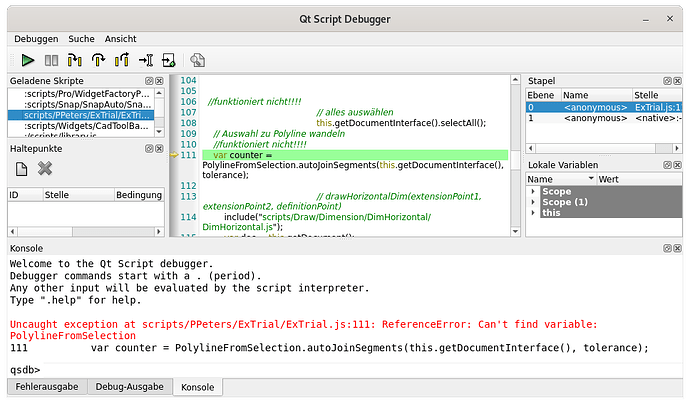
Task: Select the scripts/Widgets/CadToolBa... script entry
Action: pyautogui.click(x=85, y=126)
